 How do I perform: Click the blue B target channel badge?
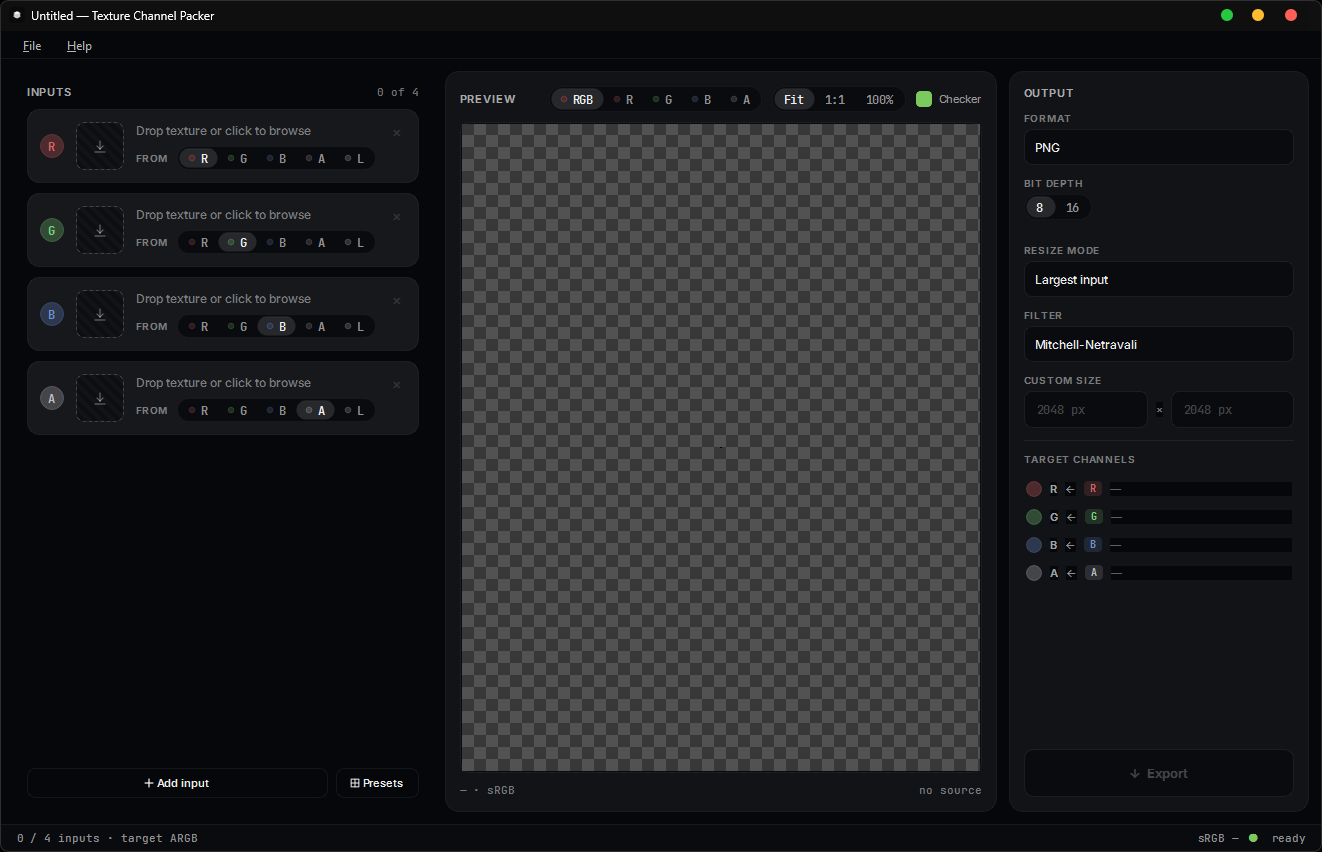(x=1093, y=545)
